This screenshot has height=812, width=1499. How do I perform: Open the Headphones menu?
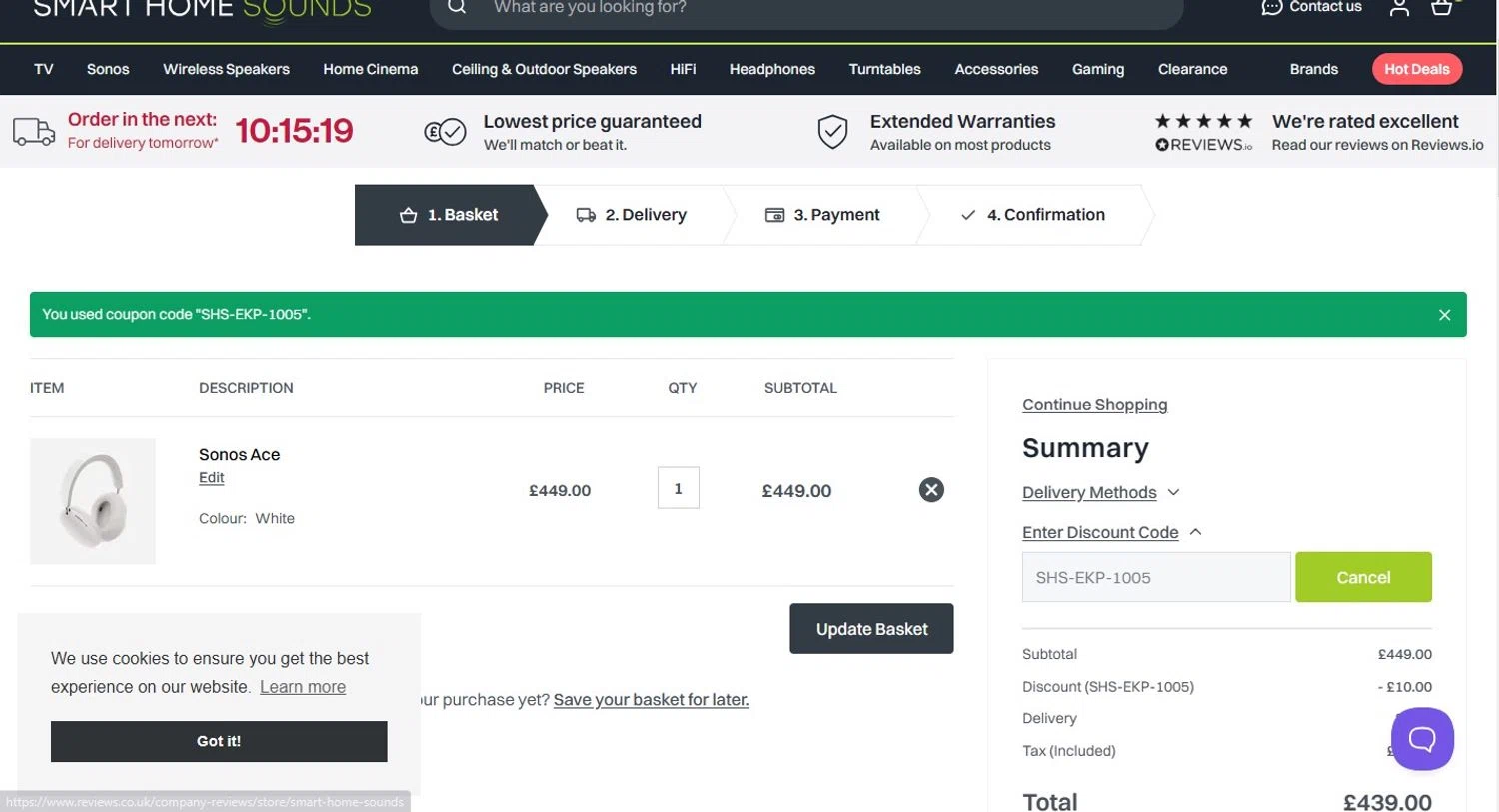point(772,69)
